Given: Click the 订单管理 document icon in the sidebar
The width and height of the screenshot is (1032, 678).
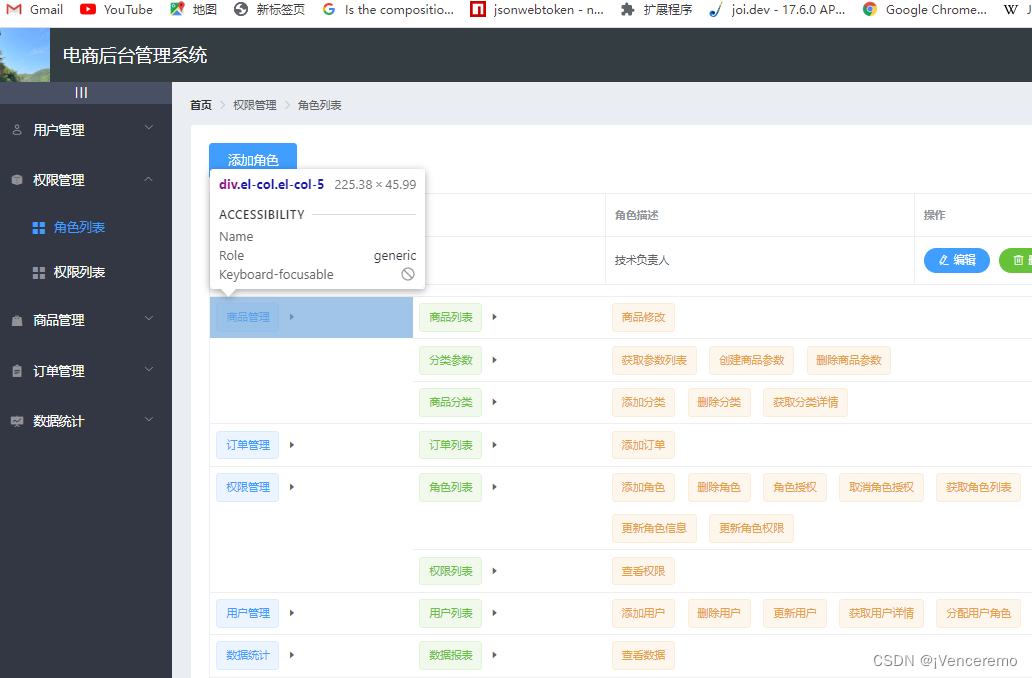Looking at the screenshot, I should click(x=16, y=370).
